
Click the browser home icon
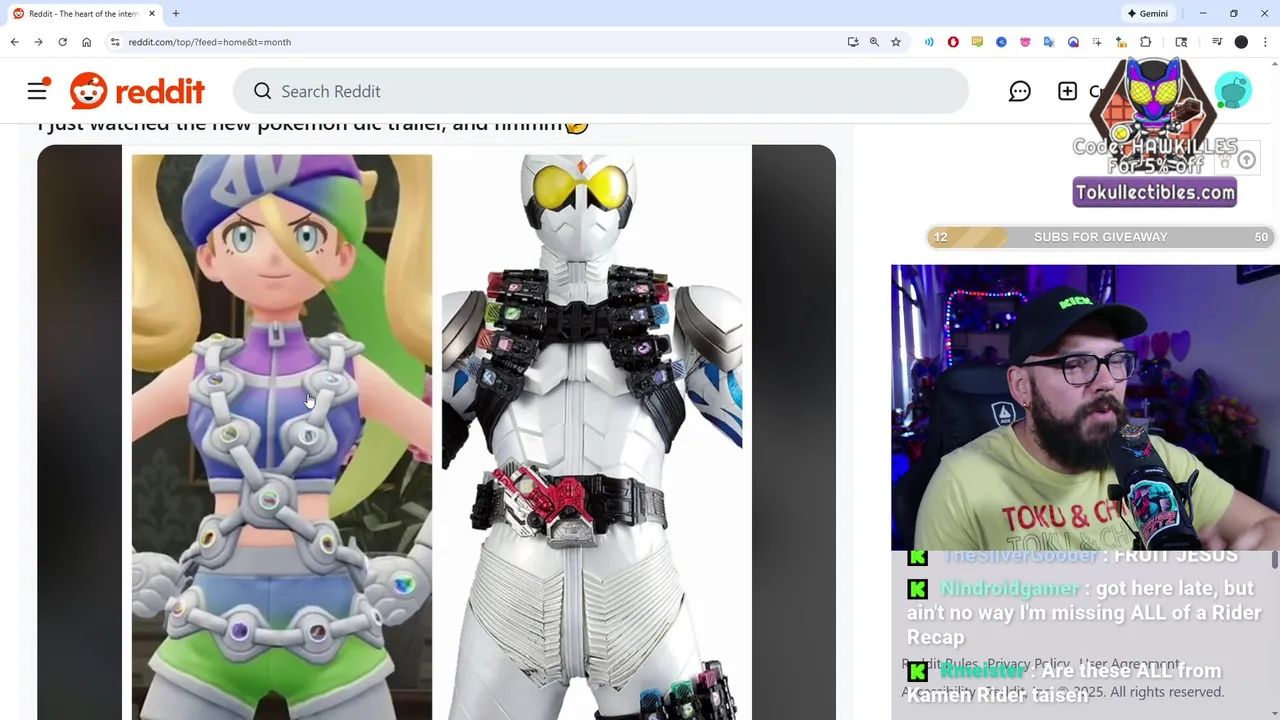point(86,42)
